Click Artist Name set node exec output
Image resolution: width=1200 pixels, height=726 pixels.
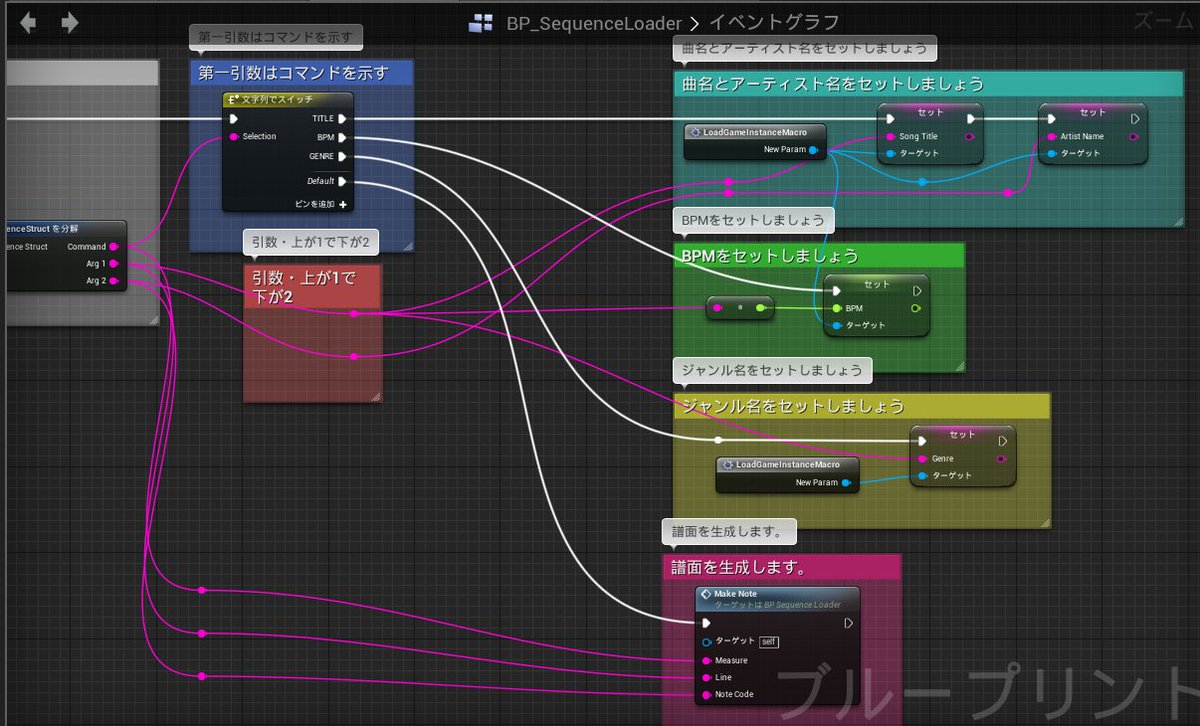[x=1135, y=118]
